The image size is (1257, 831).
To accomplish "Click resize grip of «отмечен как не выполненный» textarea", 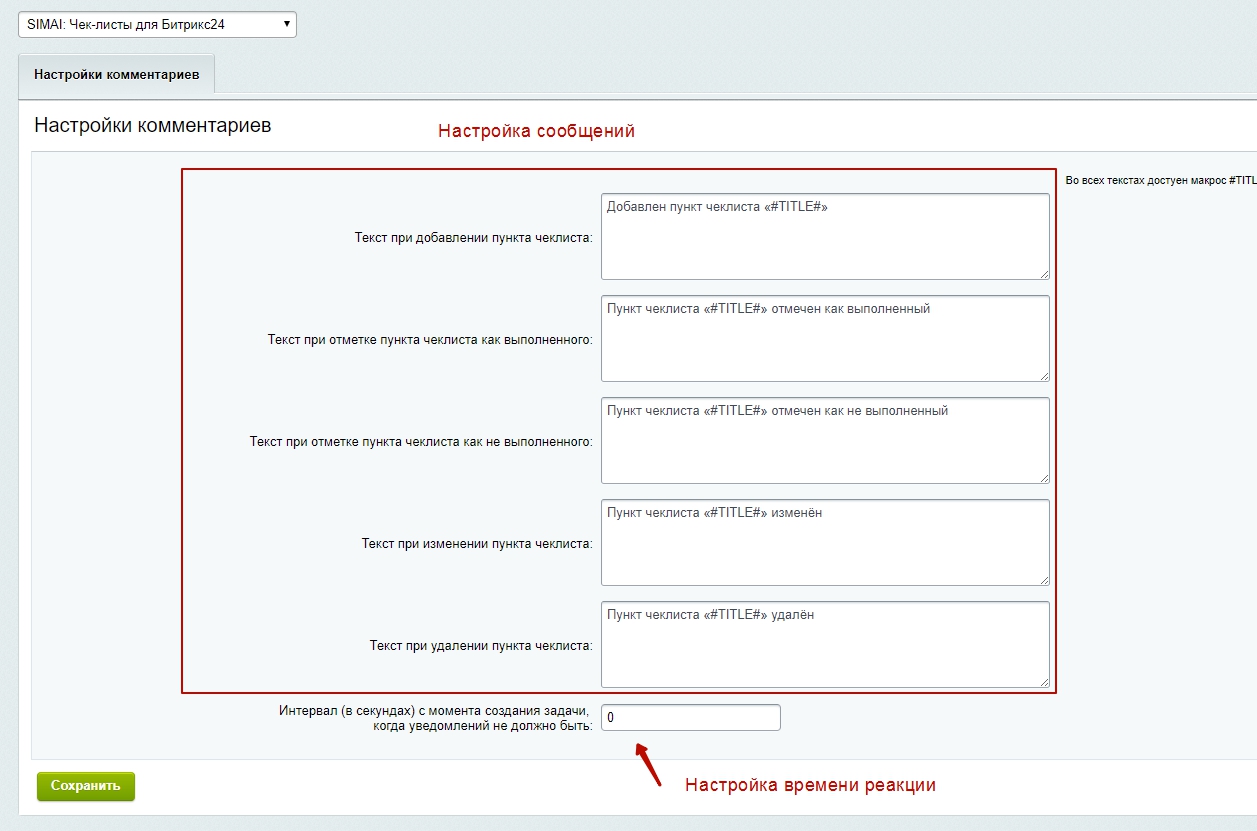I will point(1044,478).
